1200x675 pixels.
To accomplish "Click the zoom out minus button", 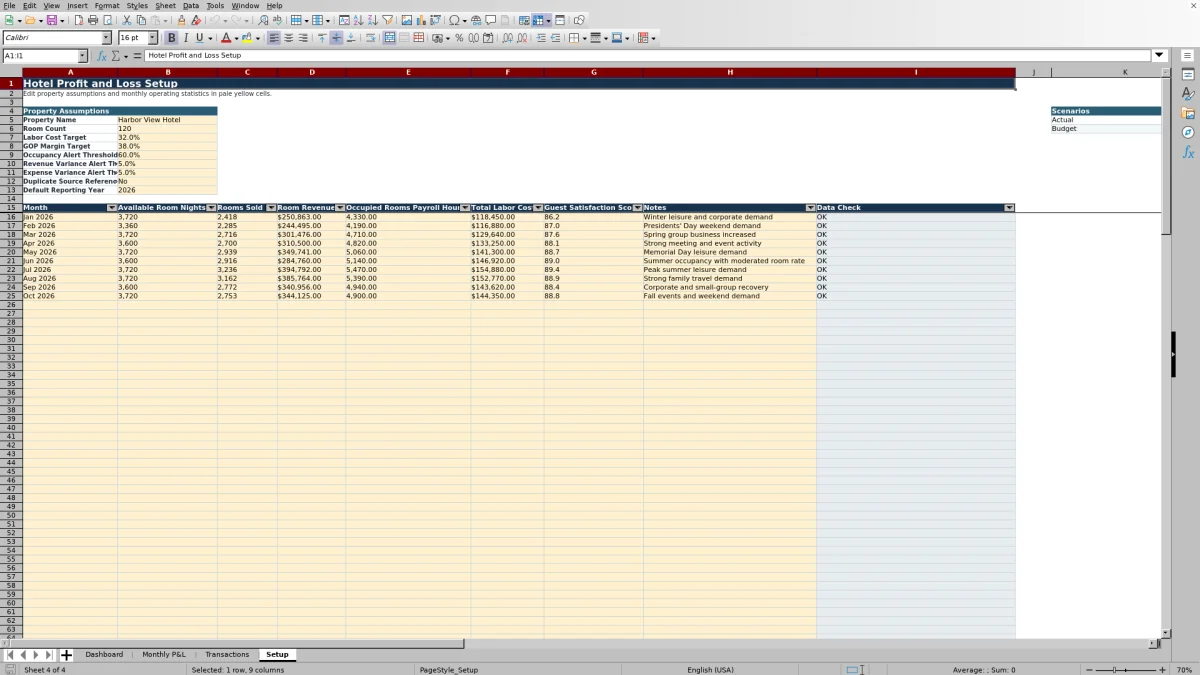I will (1089, 670).
